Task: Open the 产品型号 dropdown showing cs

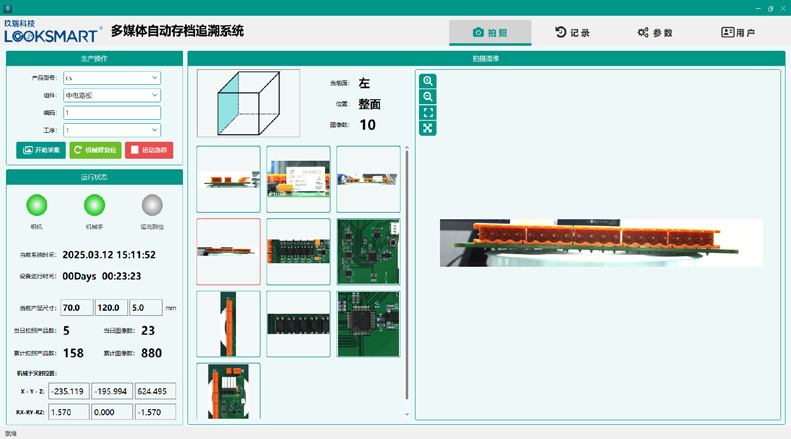Action: (112, 77)
